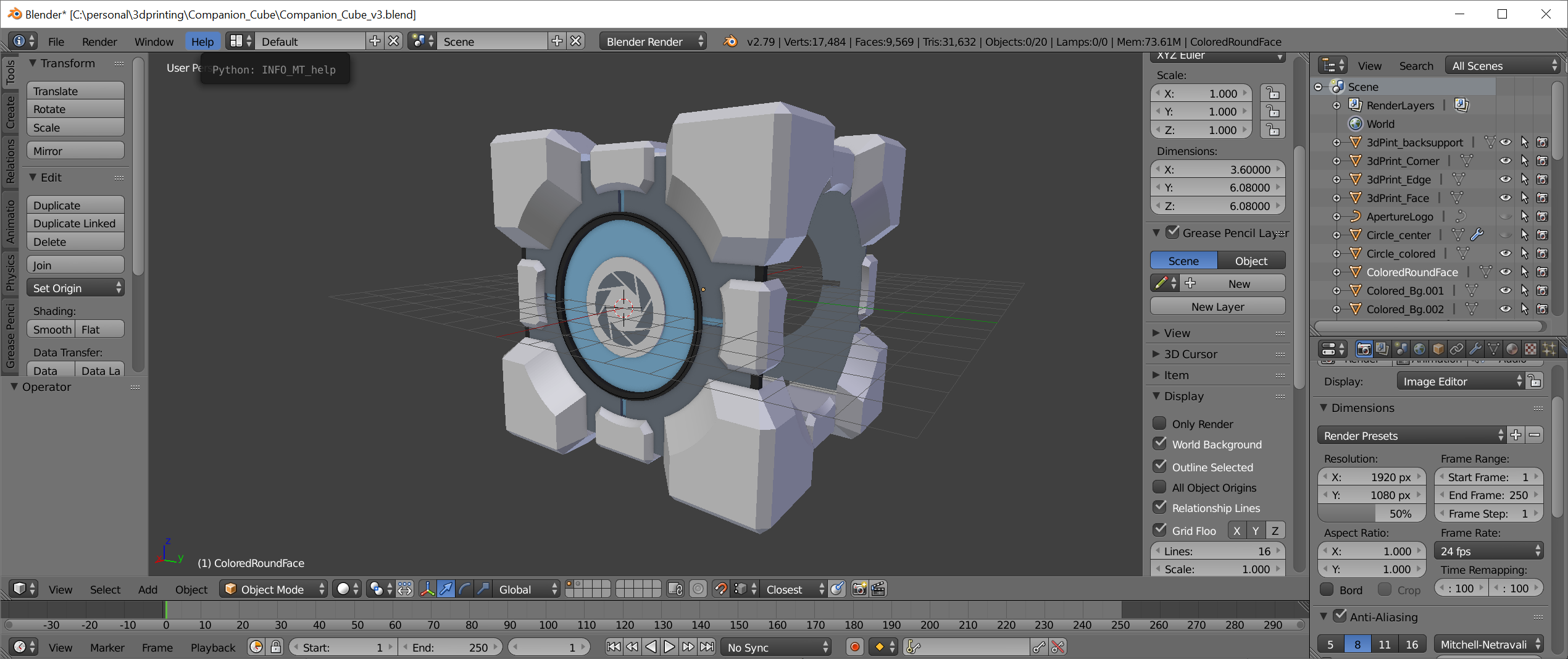The height and width of the screenshot is (659, 1568).
Task: Lock the X scale value
Action: click(x=1273, y=93)
